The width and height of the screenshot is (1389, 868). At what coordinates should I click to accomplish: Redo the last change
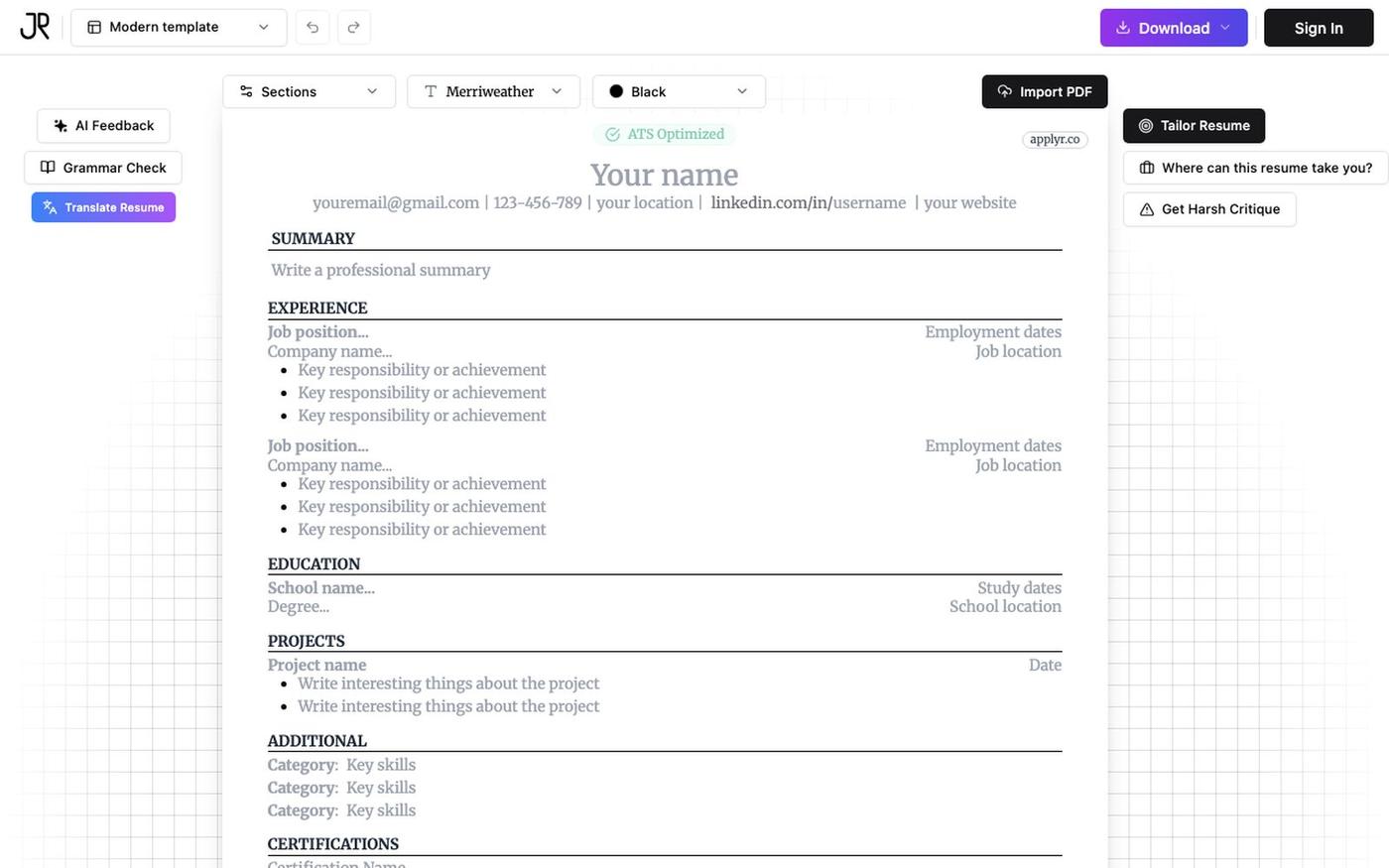click(x=354, y=27)
